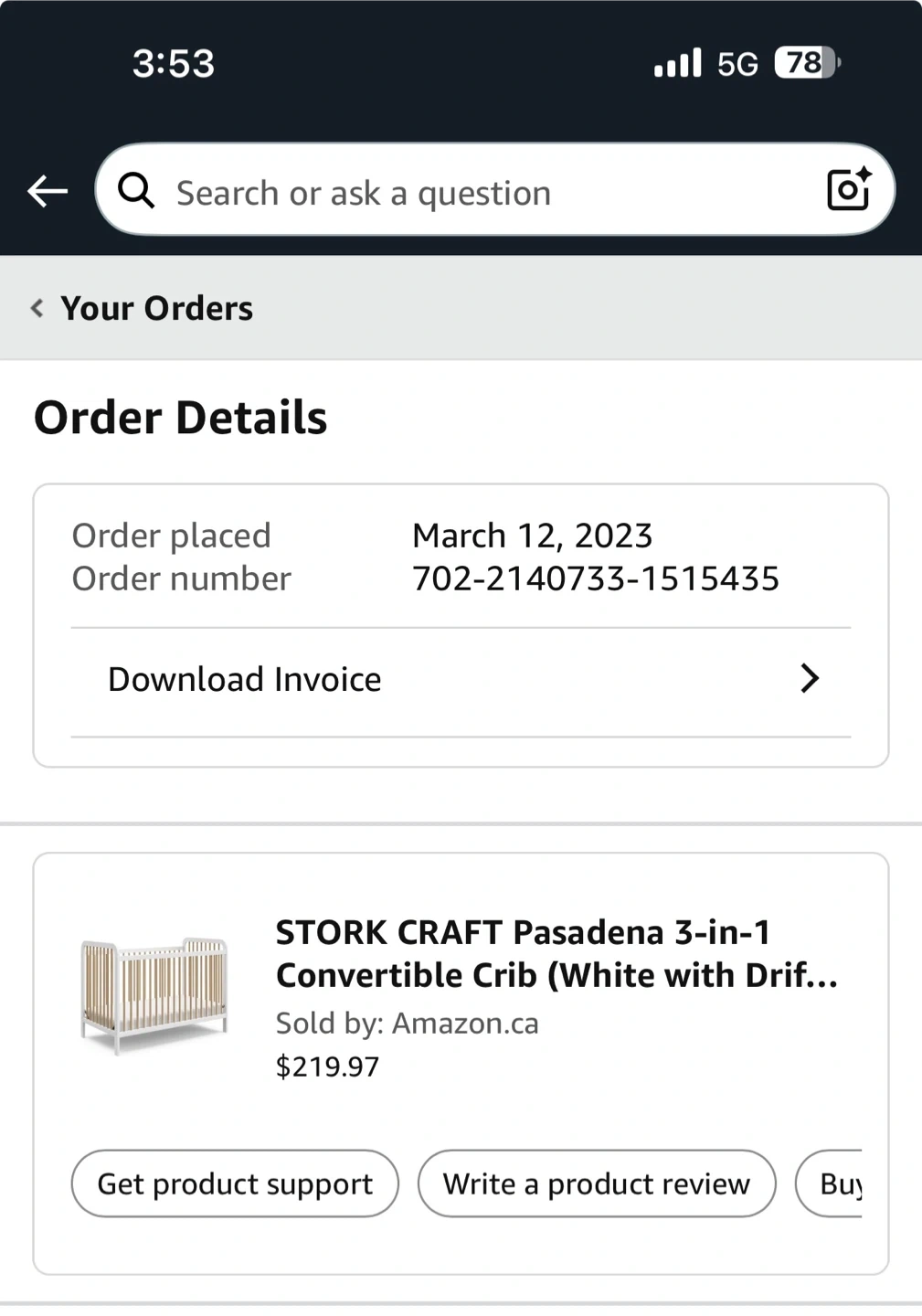Screen dimensions: 922x1316
Task: Tap the chevron beside Your Orders
Action: [x=37, y=308]
